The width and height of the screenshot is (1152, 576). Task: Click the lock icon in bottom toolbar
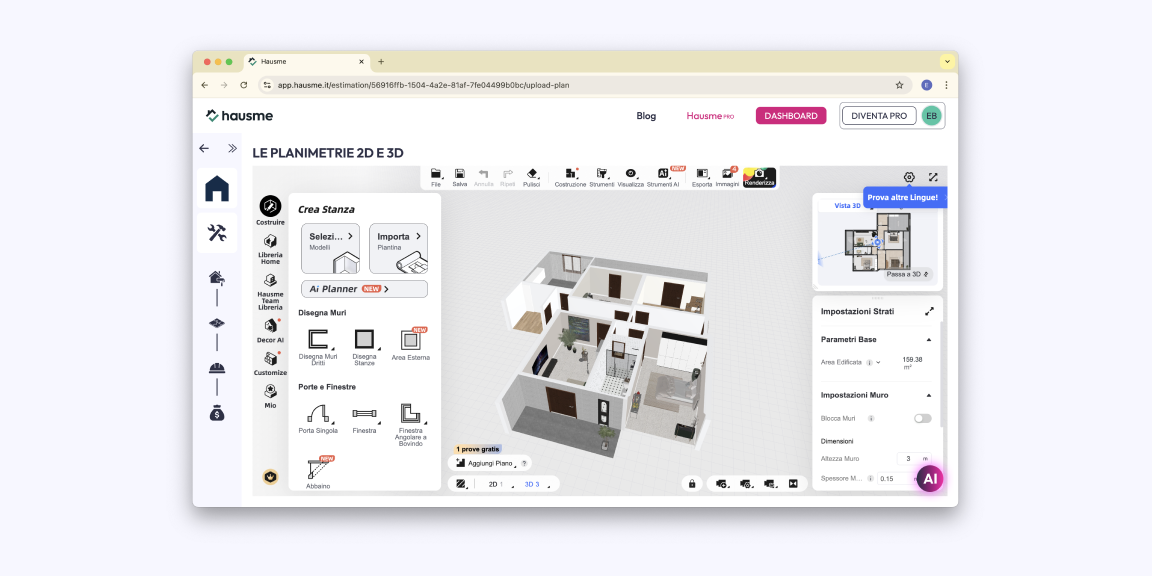tap(691, 484)
